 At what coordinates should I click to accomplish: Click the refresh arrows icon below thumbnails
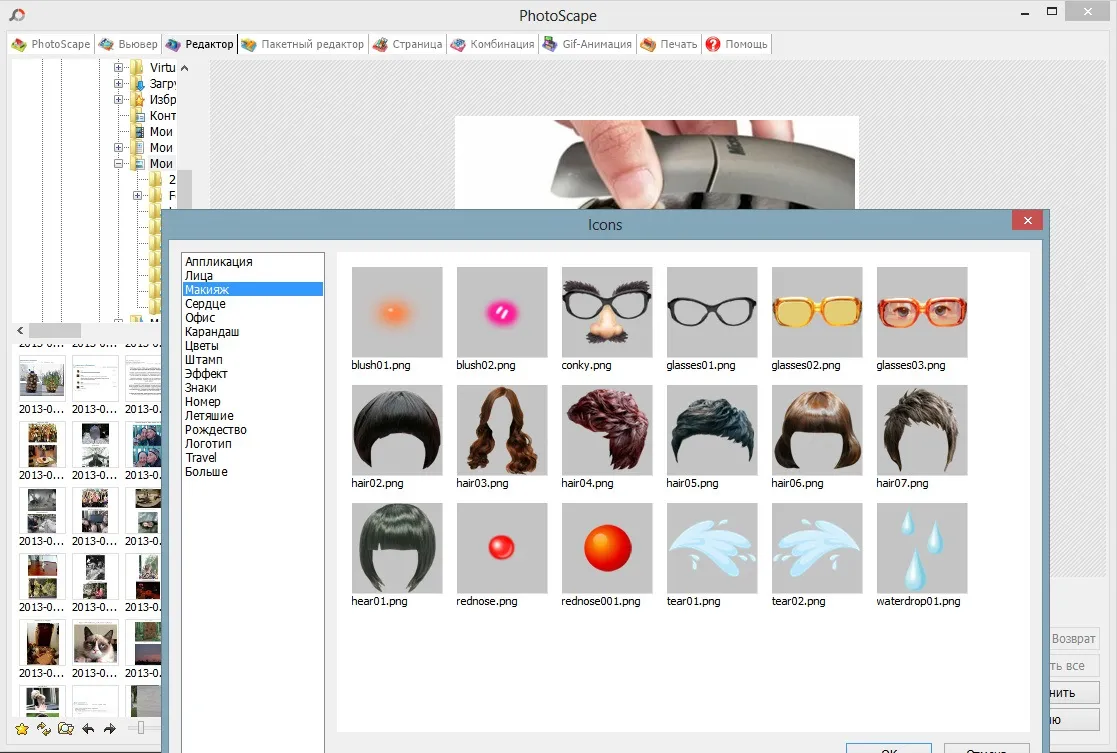pos(44,729)
